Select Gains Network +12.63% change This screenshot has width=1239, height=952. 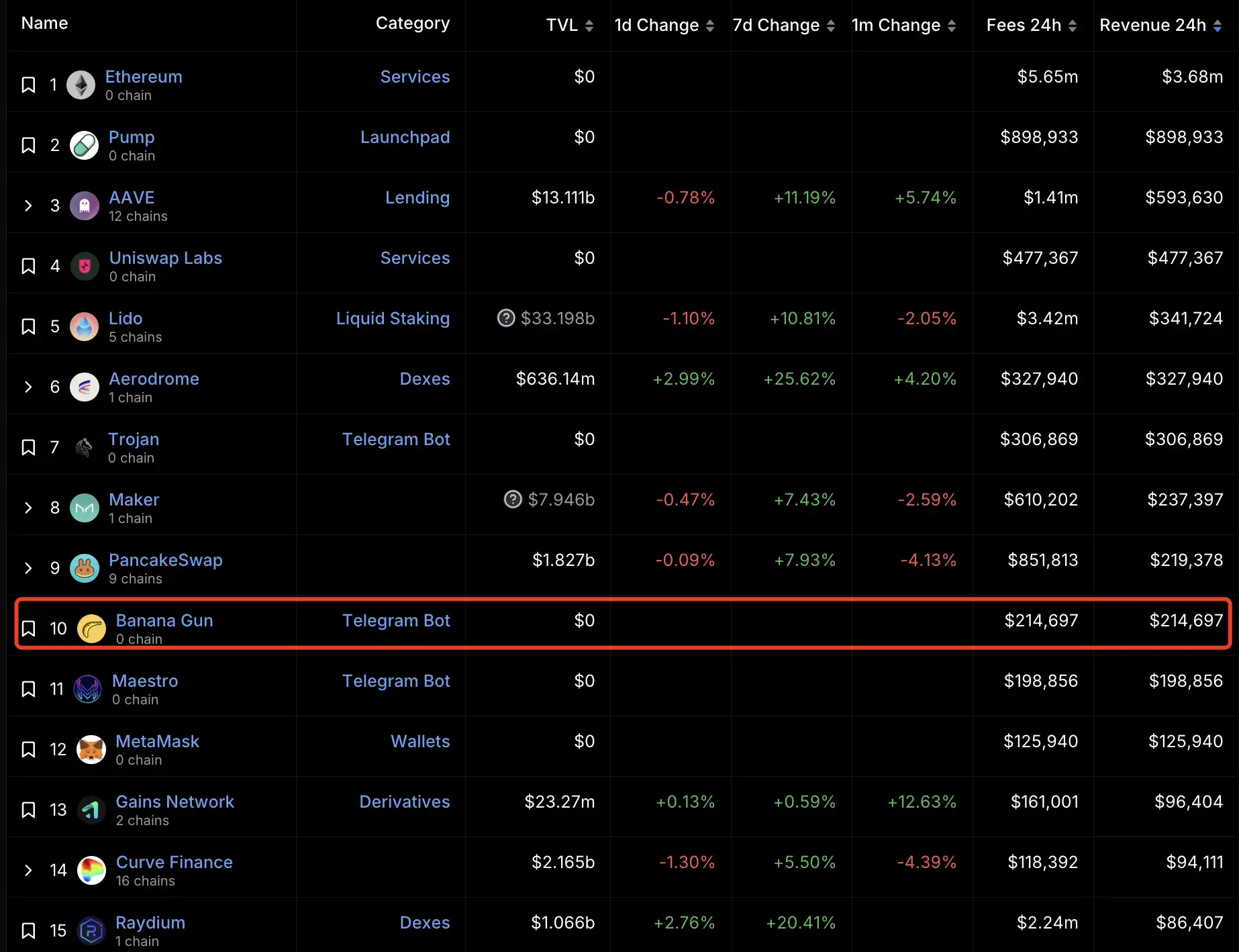922,802
